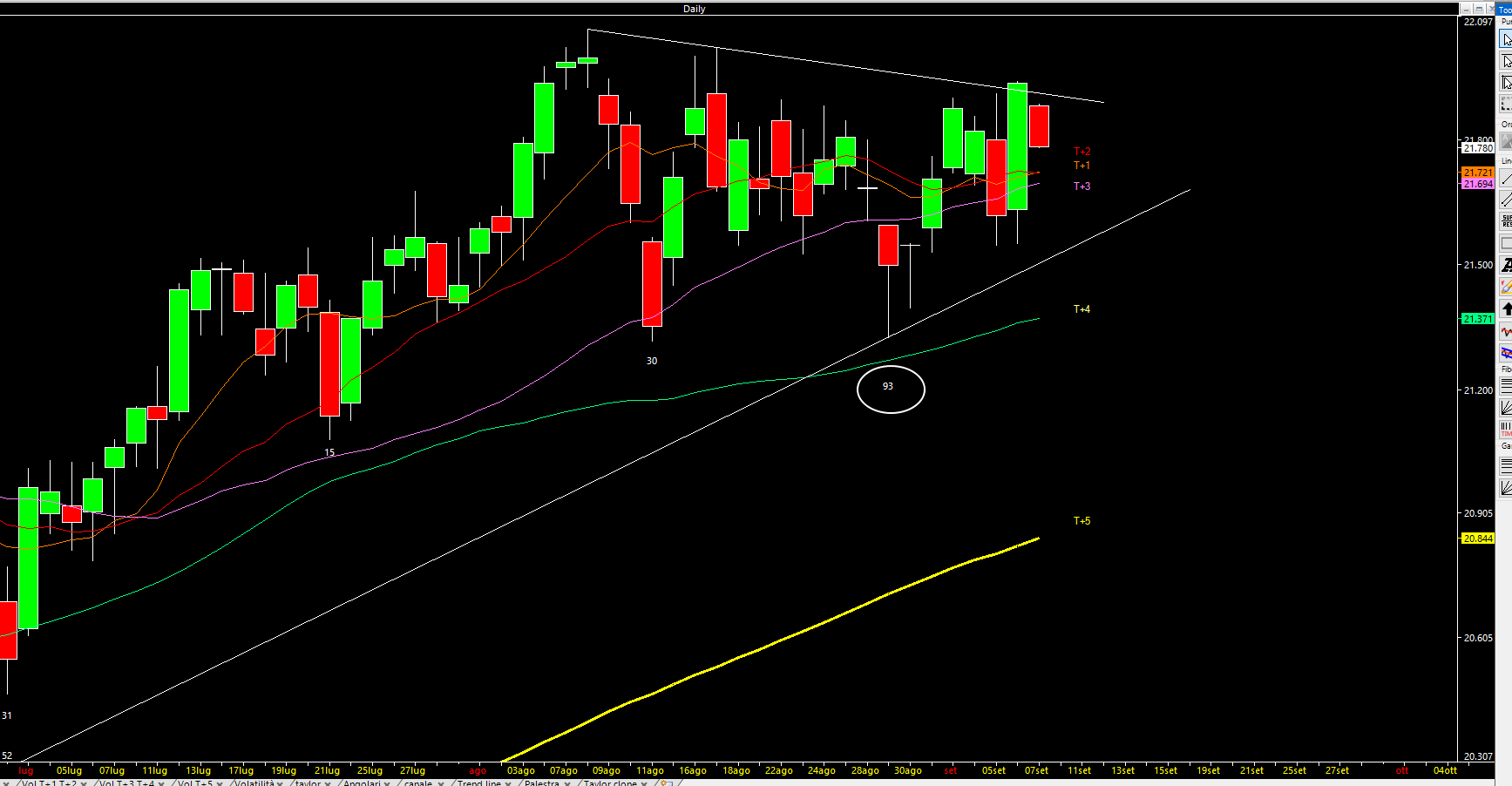
Task: Select the Fibonacci horizontal lines tool
Action: point(1506,385)
